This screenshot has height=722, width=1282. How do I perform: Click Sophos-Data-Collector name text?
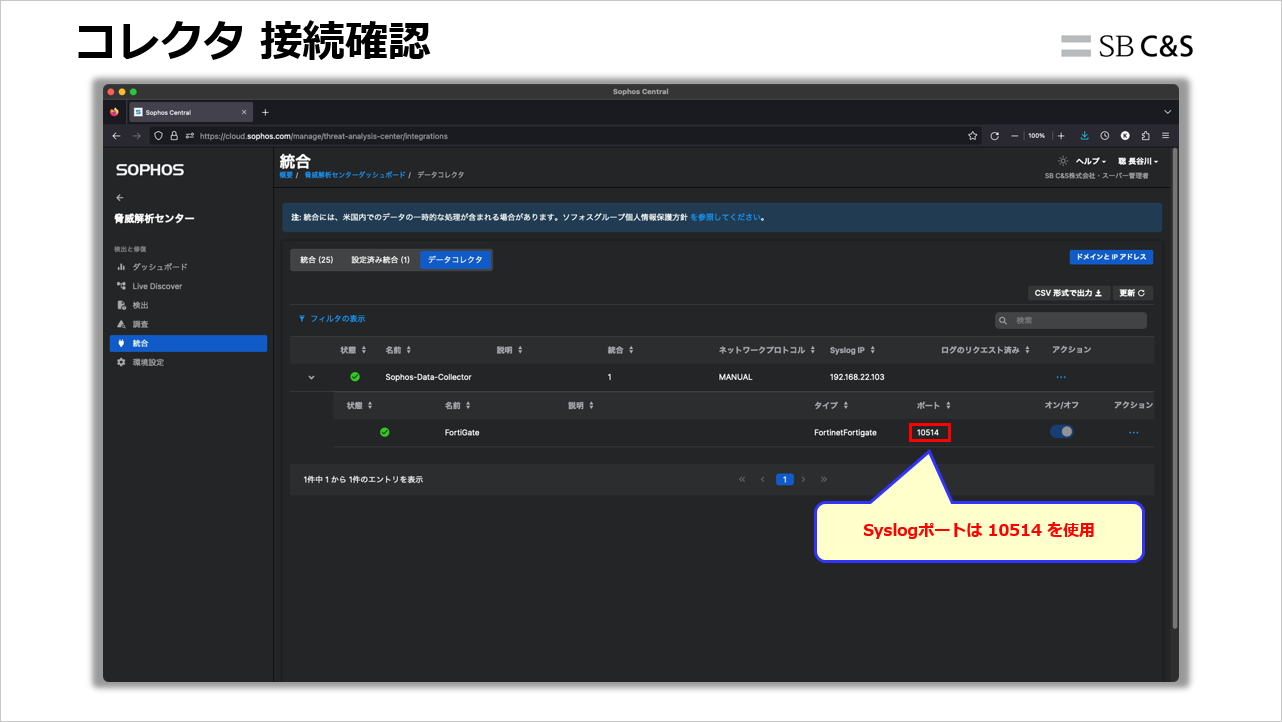pos(428,377)
